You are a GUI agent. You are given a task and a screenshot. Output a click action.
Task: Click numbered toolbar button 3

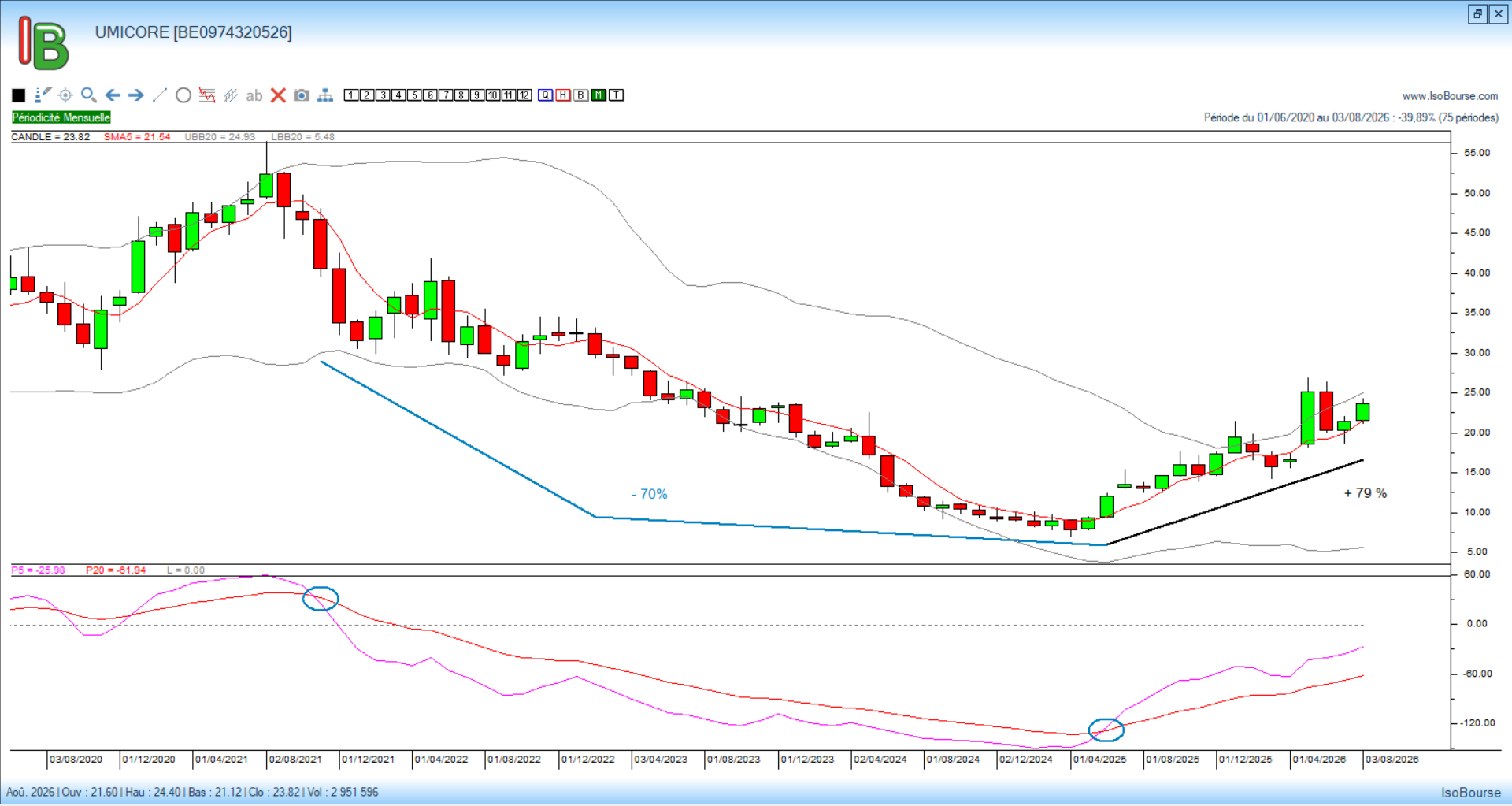383,95
